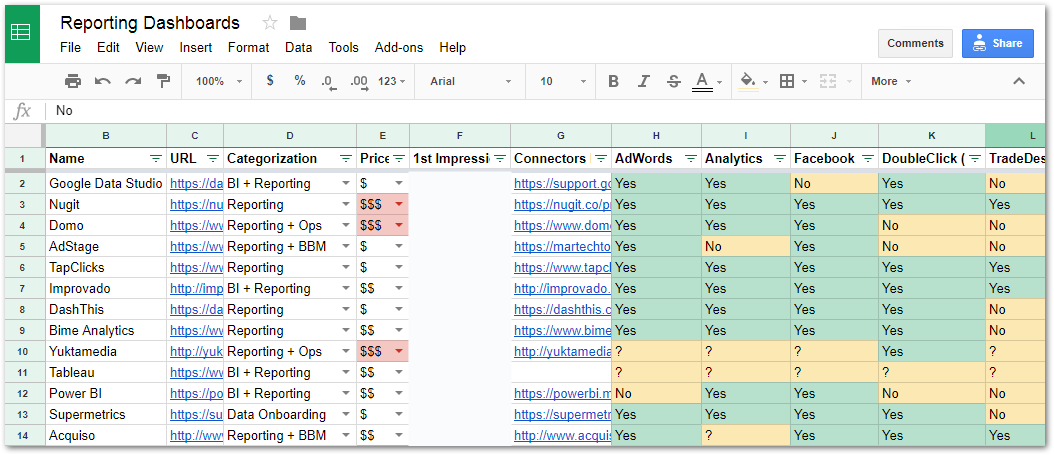Click the Comments button
Screen dimensions: 1054x455
point(915,43)
